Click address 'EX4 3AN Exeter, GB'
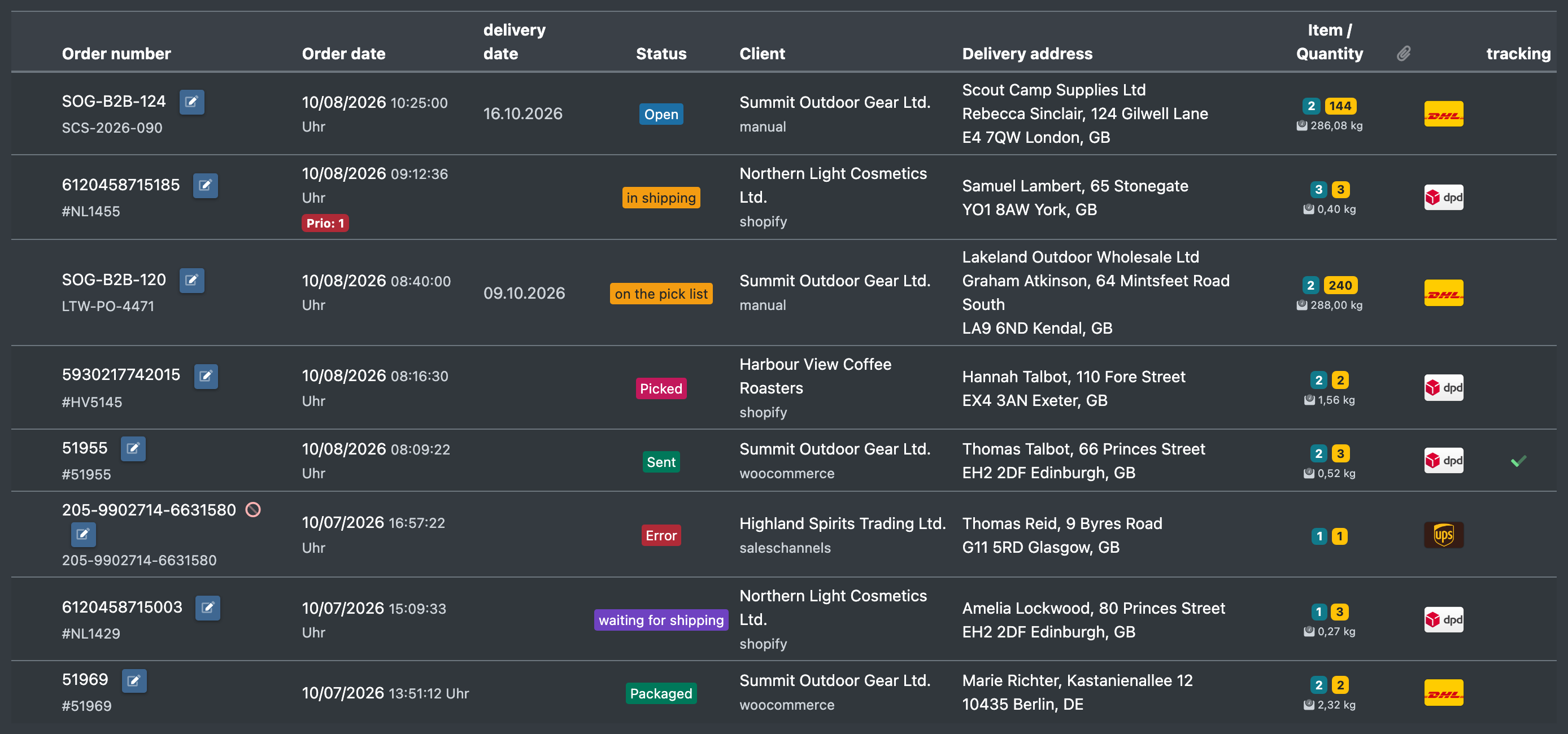Image resolution: width=1568 pixels, height=734 pixels. click(1034, 400)
